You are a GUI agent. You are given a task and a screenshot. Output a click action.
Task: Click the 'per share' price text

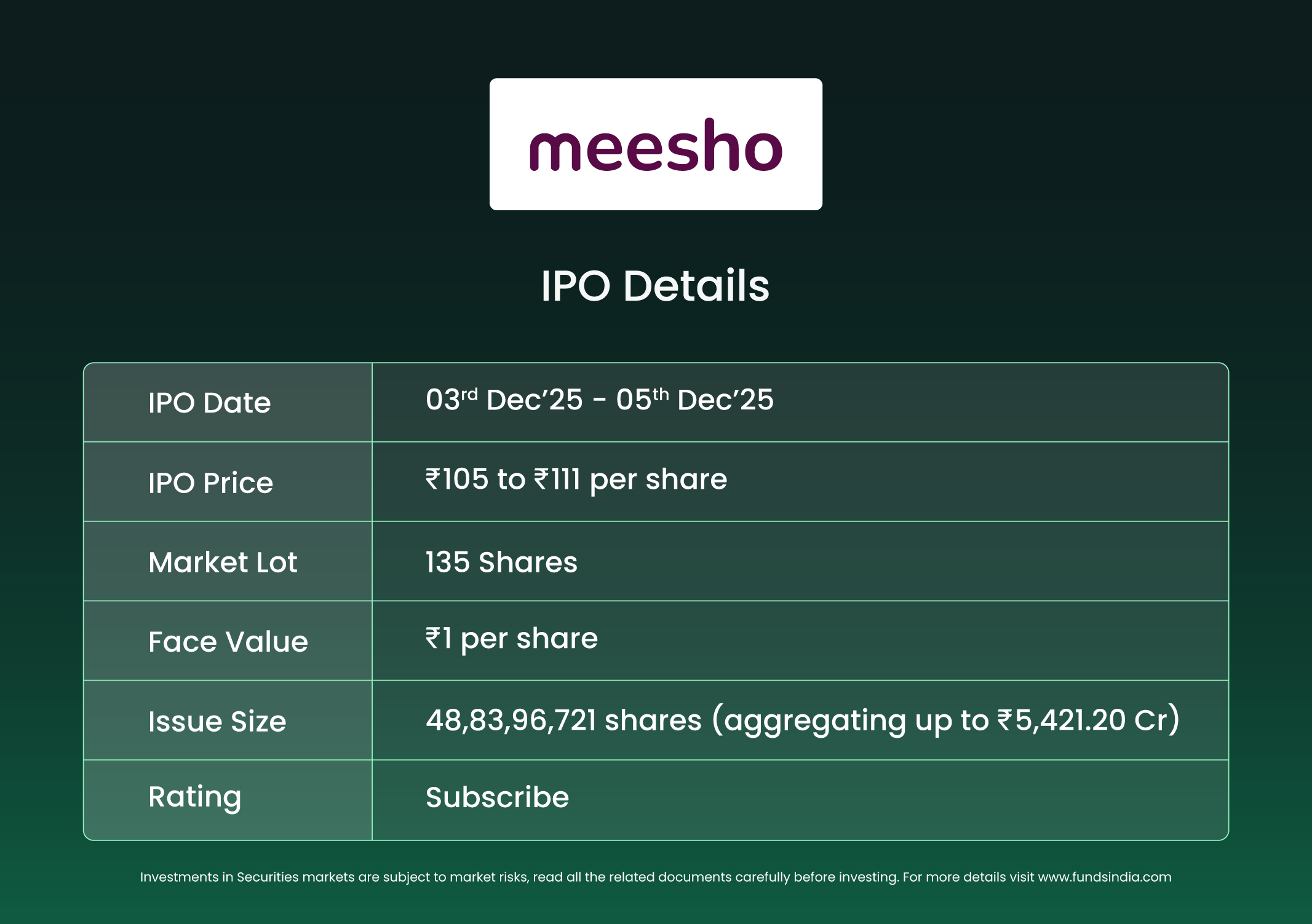(658, 480)
